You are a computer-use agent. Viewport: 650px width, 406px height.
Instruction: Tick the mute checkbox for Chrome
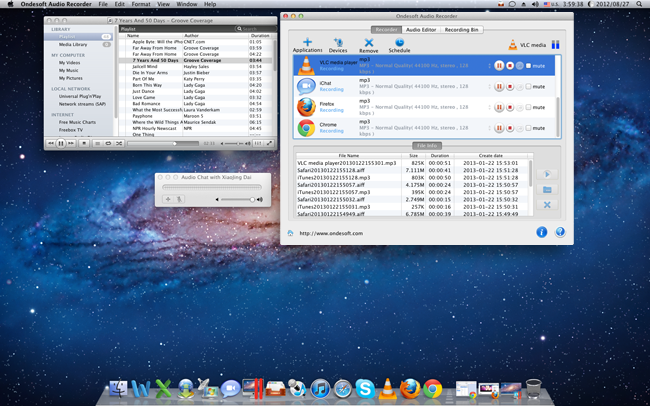(528, 130)
